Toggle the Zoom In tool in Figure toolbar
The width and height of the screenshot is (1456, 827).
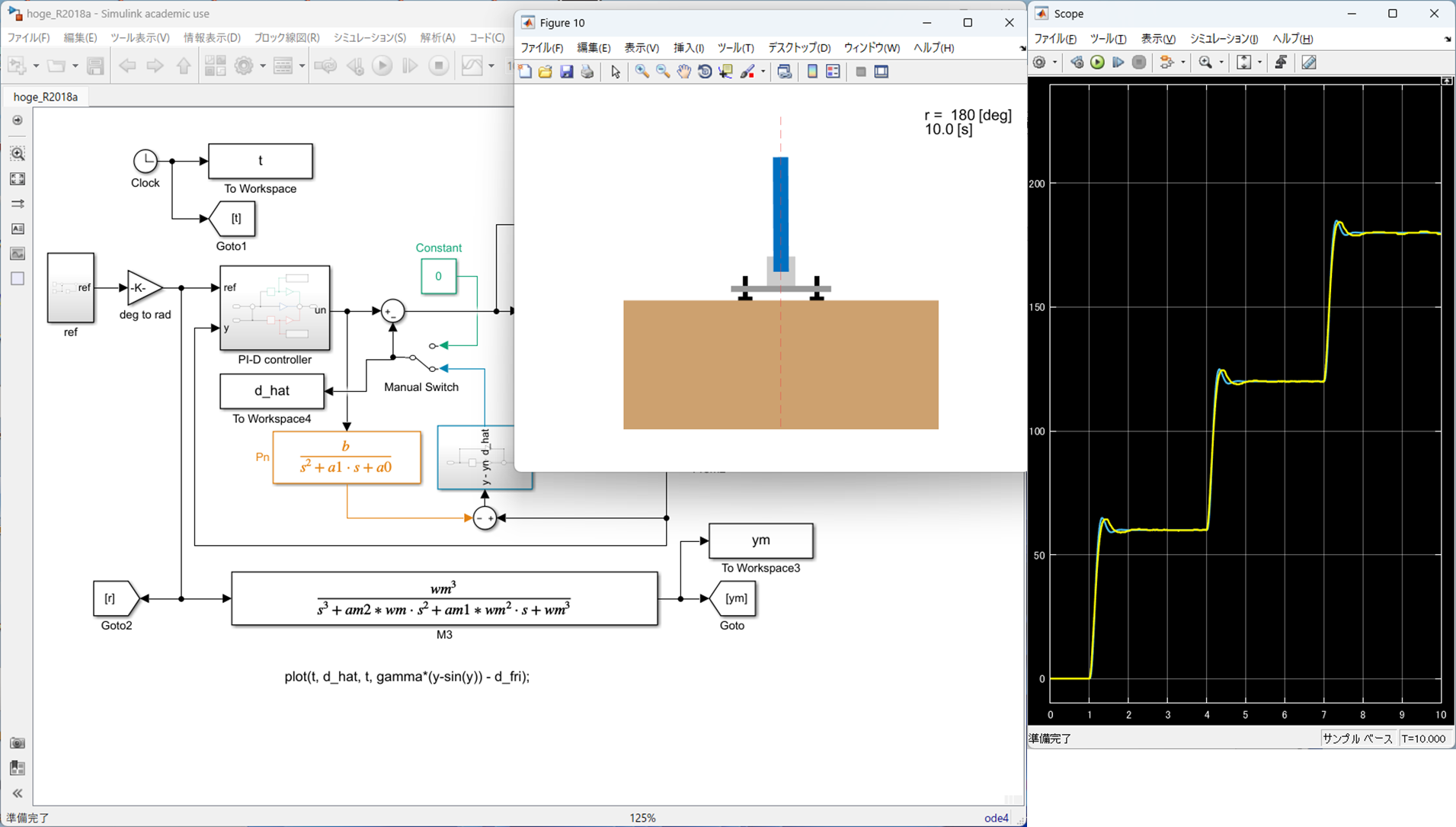[x=642, y=72]
